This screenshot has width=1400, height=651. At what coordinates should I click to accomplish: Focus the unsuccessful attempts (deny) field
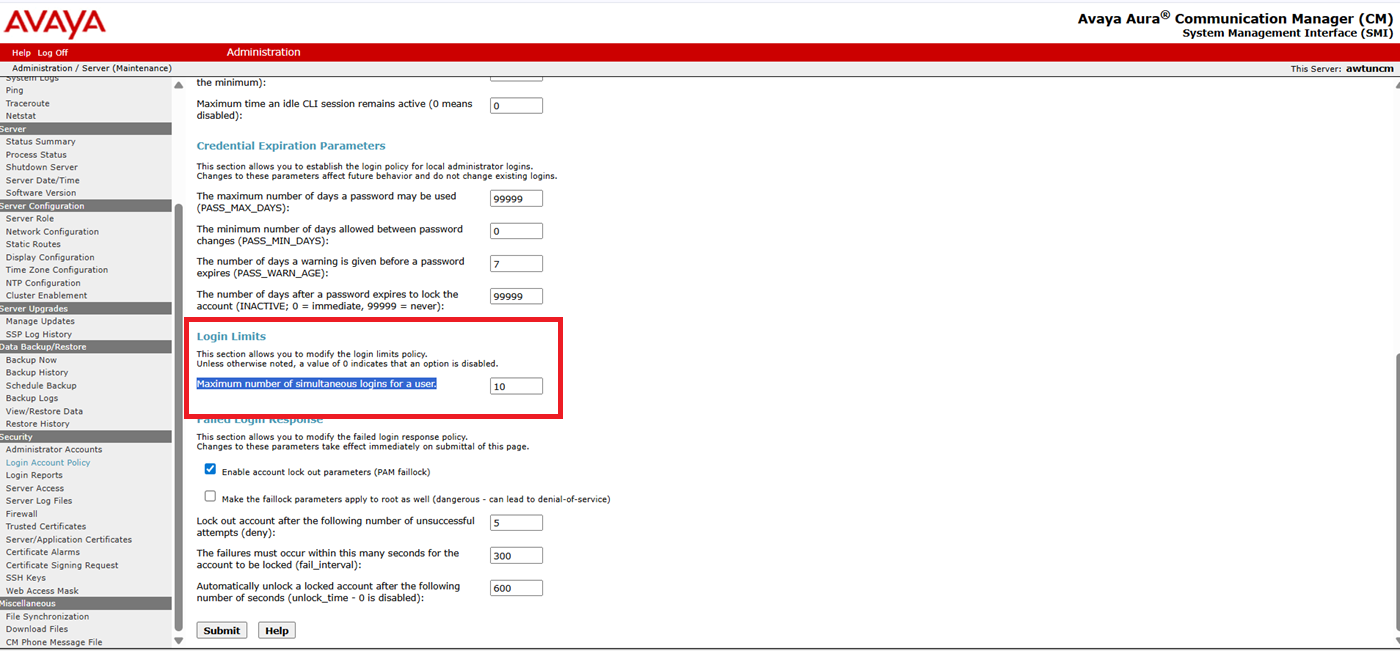[516, 523]
